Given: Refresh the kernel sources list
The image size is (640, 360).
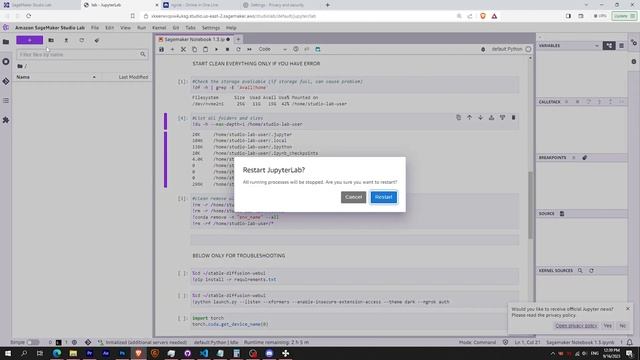Looking at the screenshot, I should point(591,271).
